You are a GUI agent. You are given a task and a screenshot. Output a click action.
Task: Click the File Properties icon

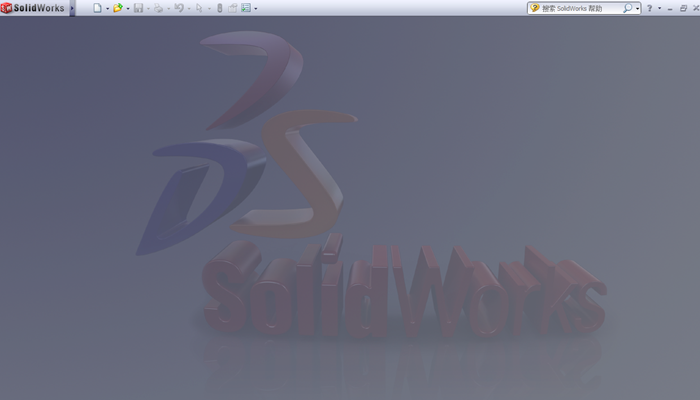pyautogui.click(x=233, y=8)
